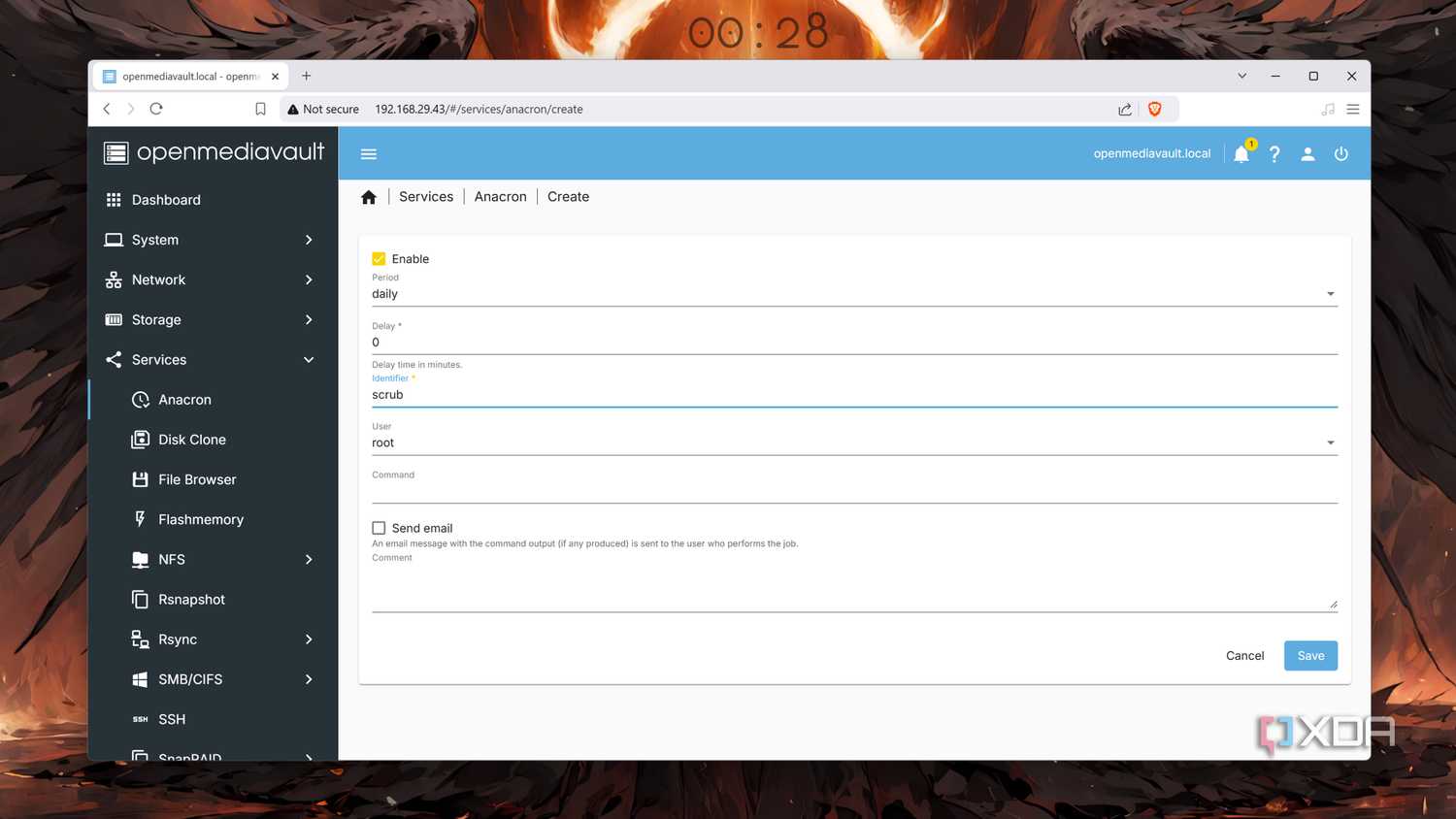1456x819 pixels.
Task: Click the Disk Clone icon
Action: pyautogui.click(x=141, y=440)
